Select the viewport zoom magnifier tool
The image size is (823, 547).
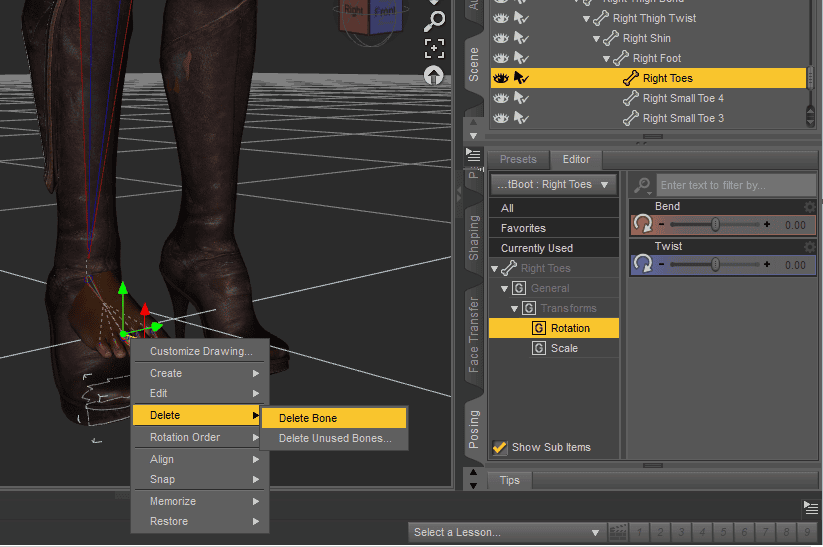point(435,22)
